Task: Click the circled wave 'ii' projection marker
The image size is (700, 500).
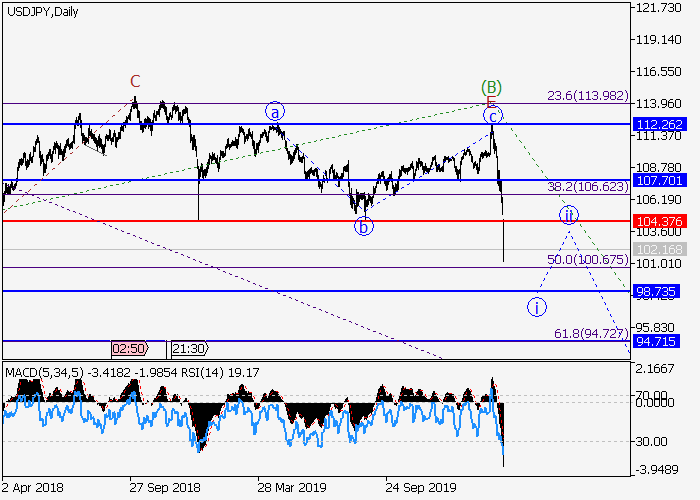Action: (x=569, y=215)
